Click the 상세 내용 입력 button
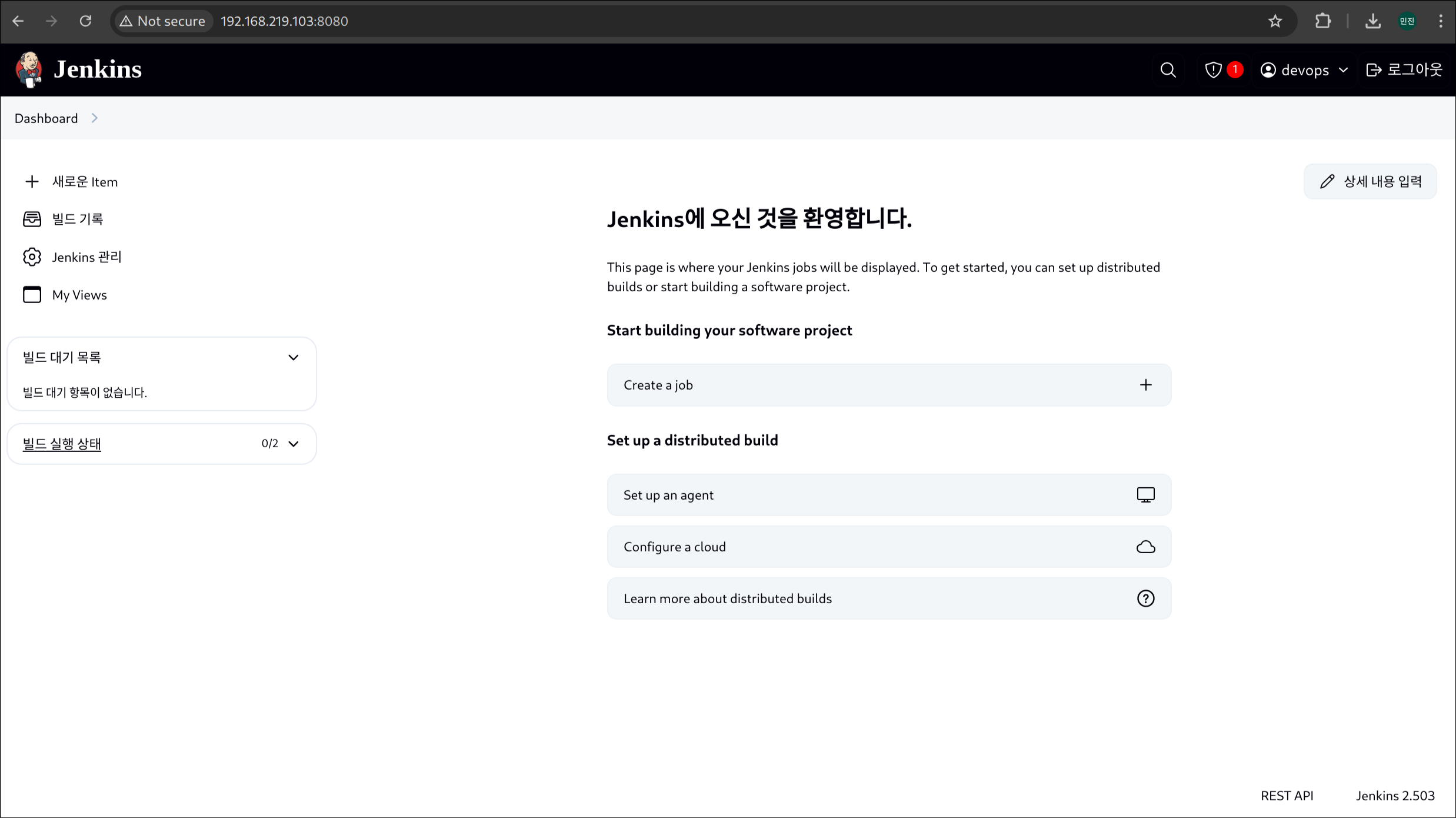The height and width of the screenshot is (818, 1456). 1370,181
